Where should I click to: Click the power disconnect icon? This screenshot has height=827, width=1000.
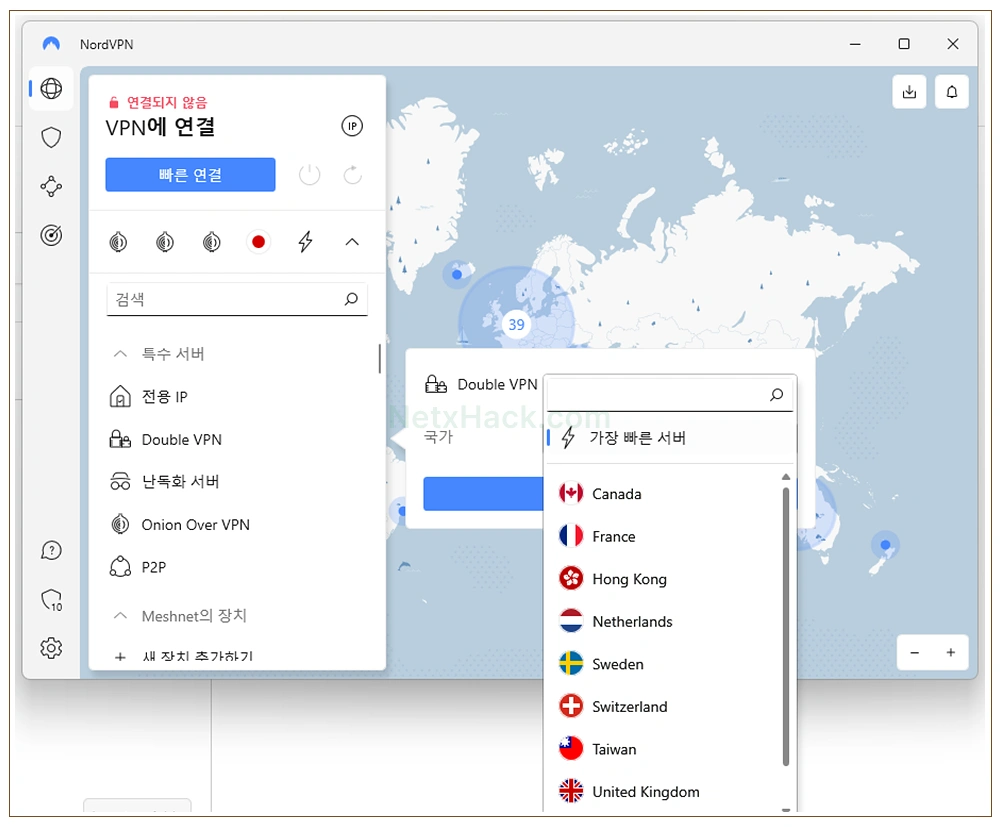click(309, 175)
